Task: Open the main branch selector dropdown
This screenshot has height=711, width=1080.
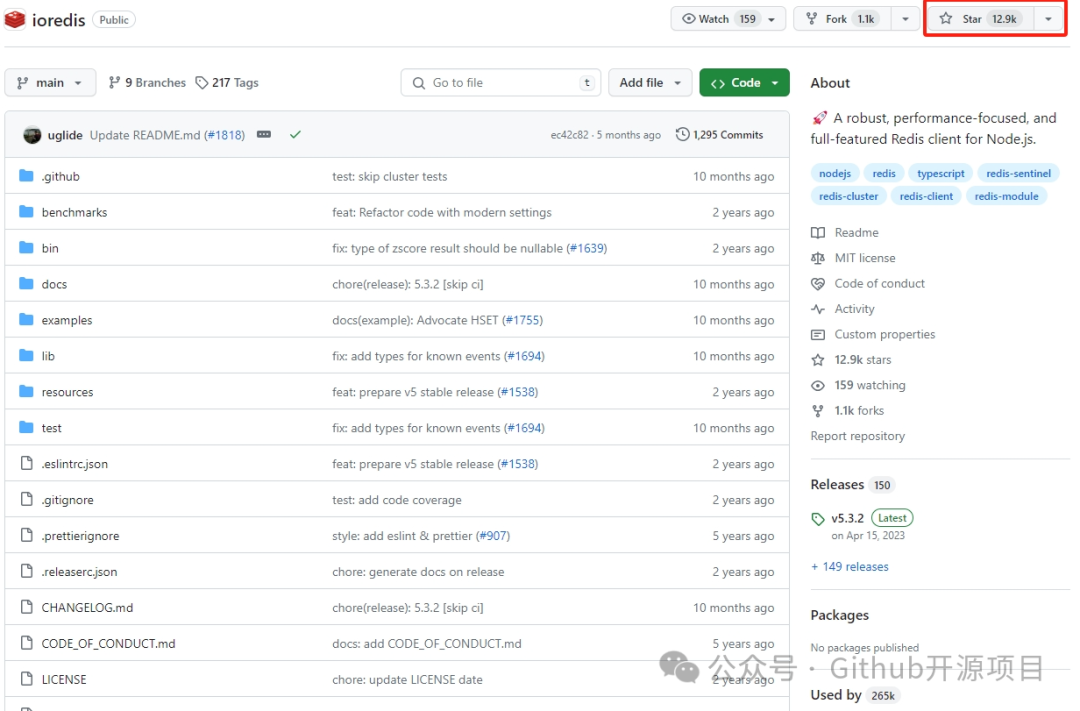Action: [x=50, y=83]
